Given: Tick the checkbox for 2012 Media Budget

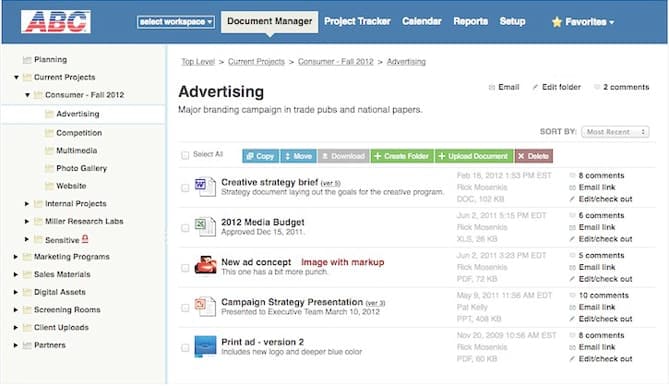Looking at the screenshot, I should (185, 228).
